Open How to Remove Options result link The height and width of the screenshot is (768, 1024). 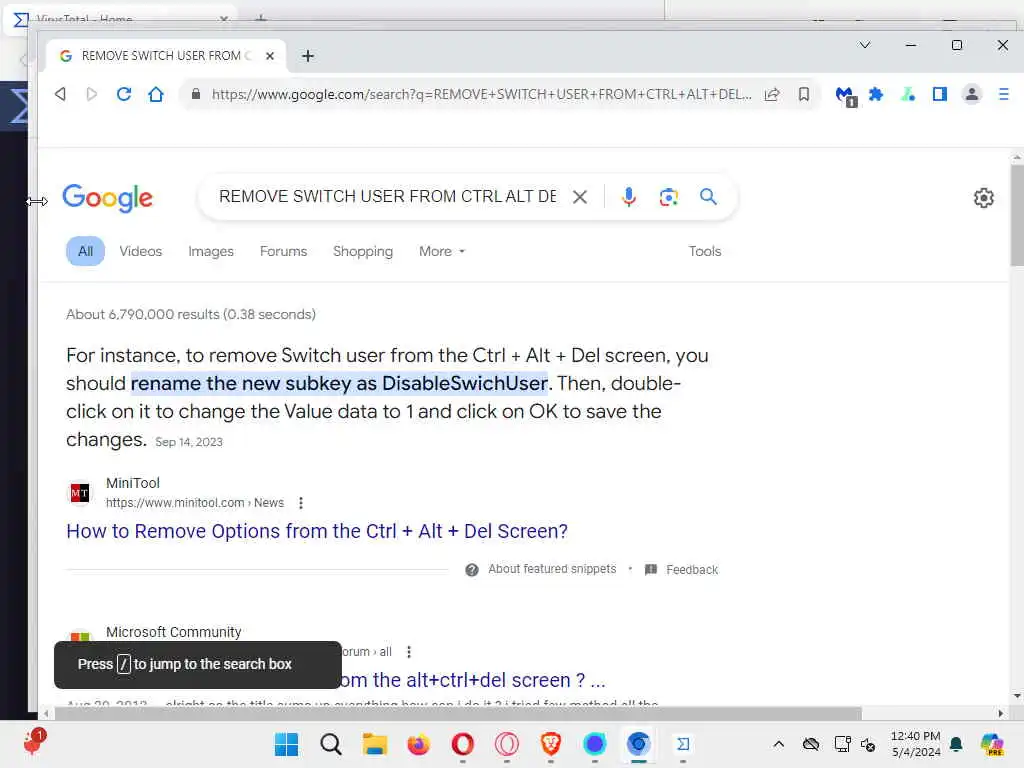[317, 531]
